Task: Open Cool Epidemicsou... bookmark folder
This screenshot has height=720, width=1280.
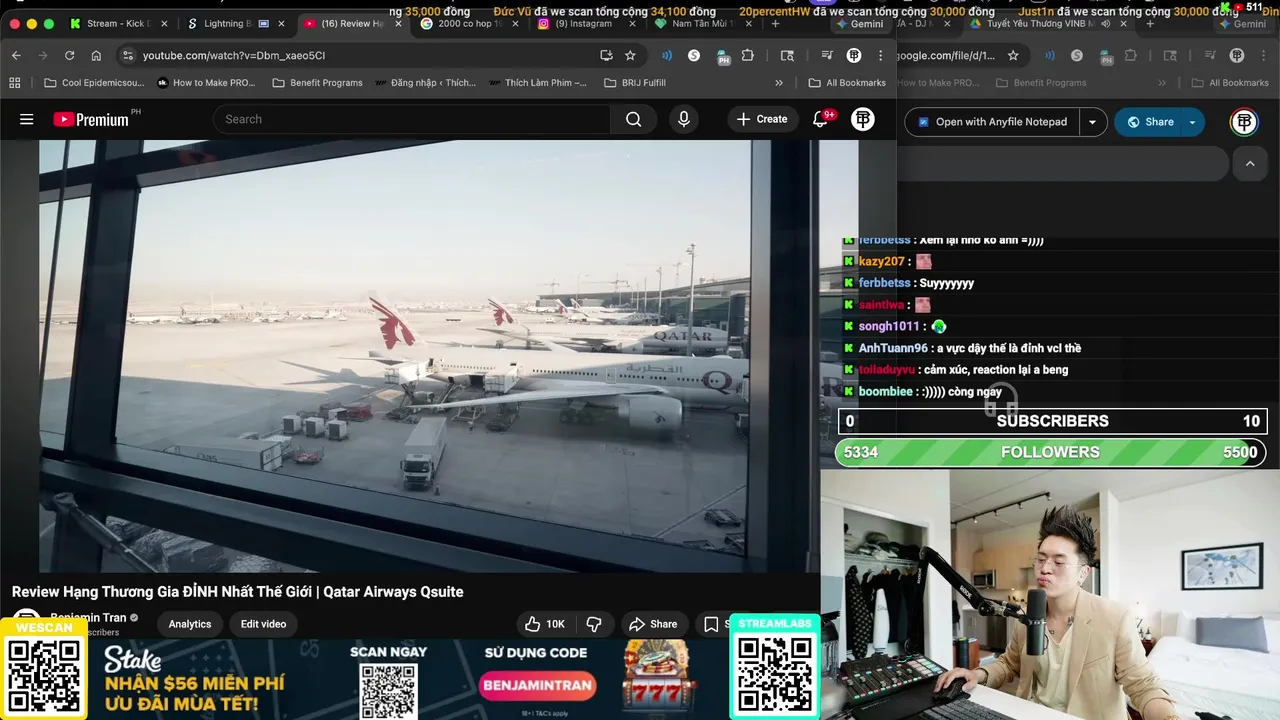Action: 94,83
